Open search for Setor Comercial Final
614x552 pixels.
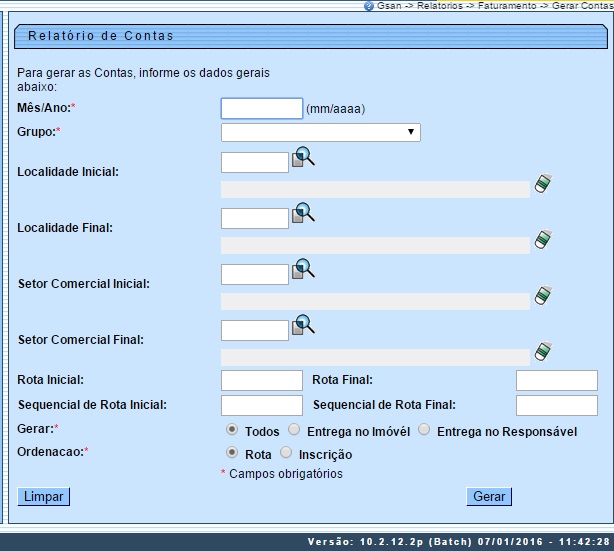[303, 325]
